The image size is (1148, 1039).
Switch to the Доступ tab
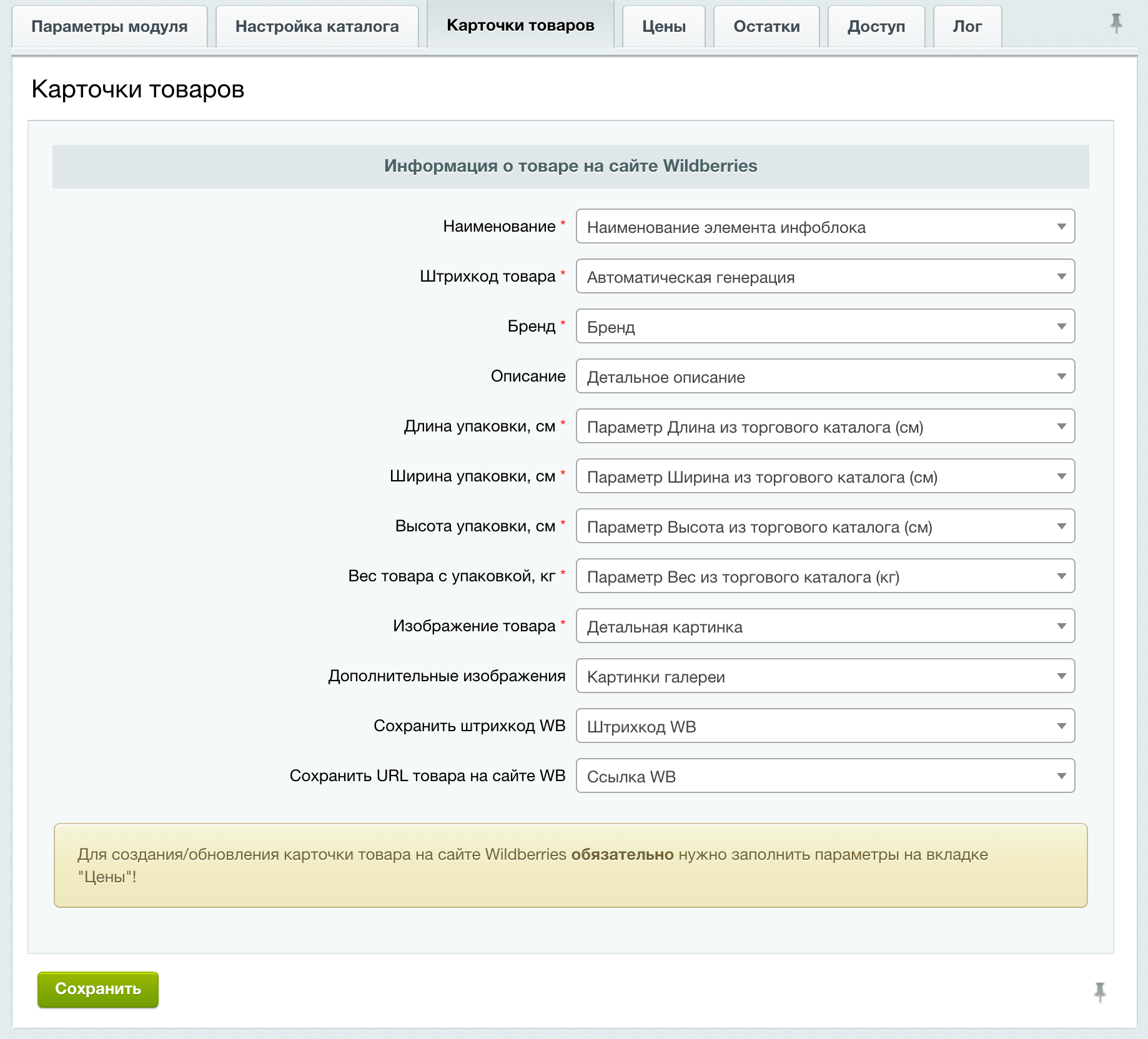[876, 26]
